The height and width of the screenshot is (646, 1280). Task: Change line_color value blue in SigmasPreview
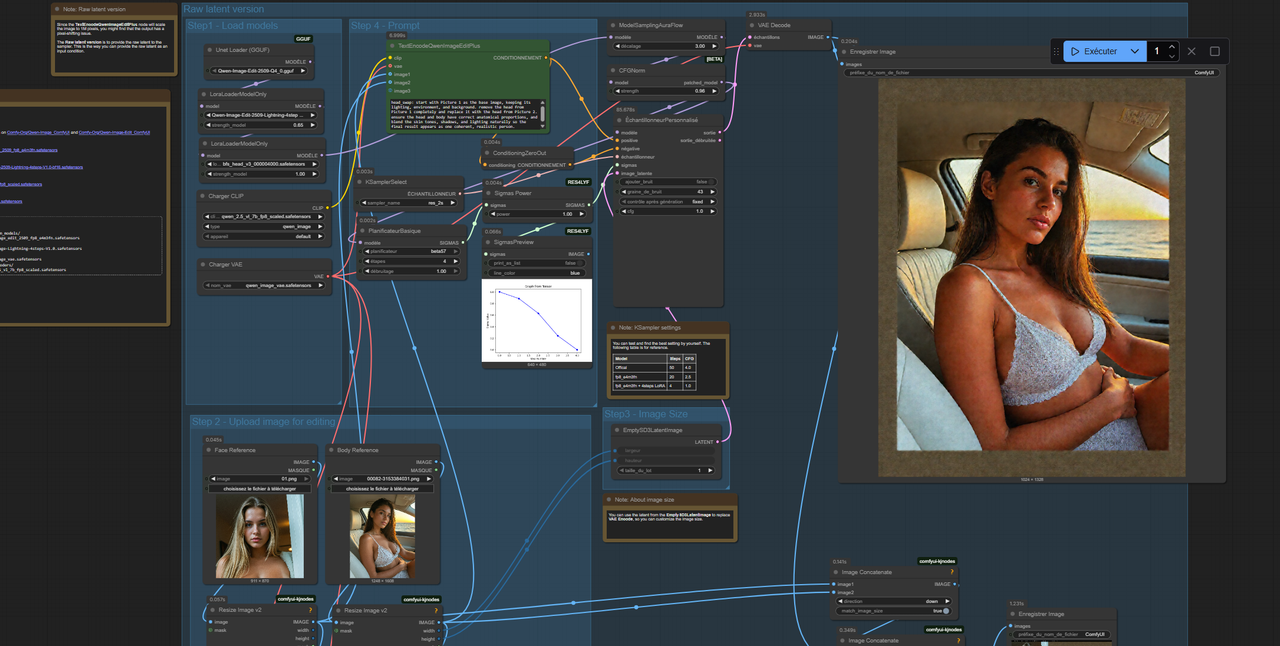(x=538, y=273)
